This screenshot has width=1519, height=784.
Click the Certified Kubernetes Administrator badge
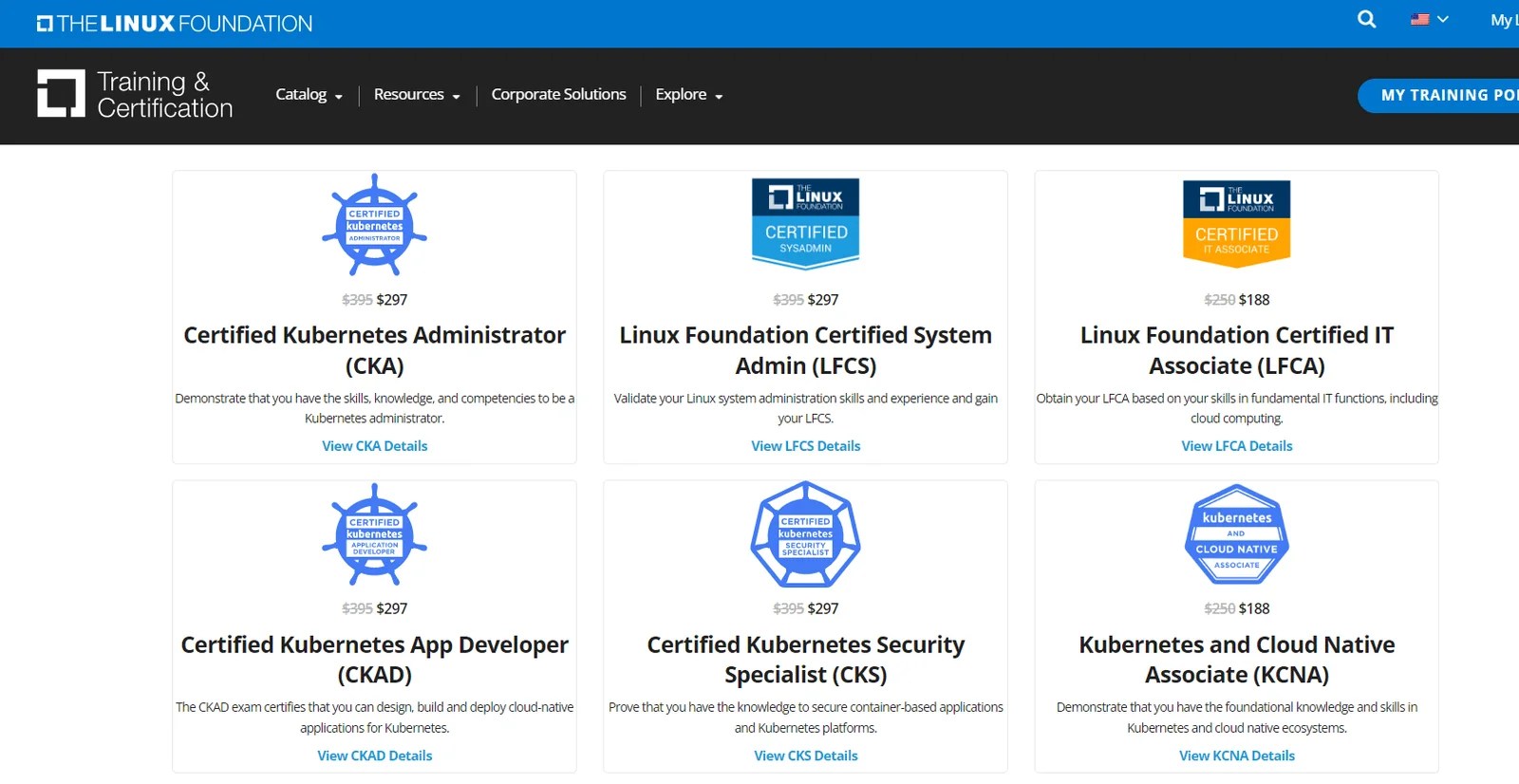(375, 225)
